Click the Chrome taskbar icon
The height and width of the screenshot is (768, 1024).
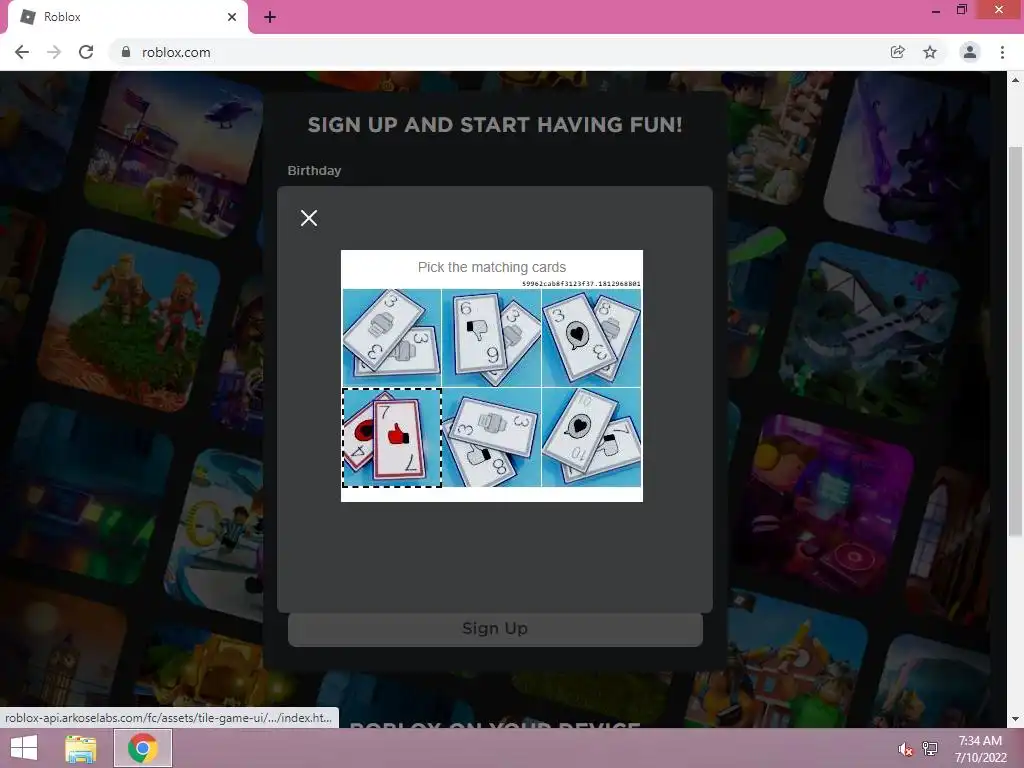pos(143,748)
